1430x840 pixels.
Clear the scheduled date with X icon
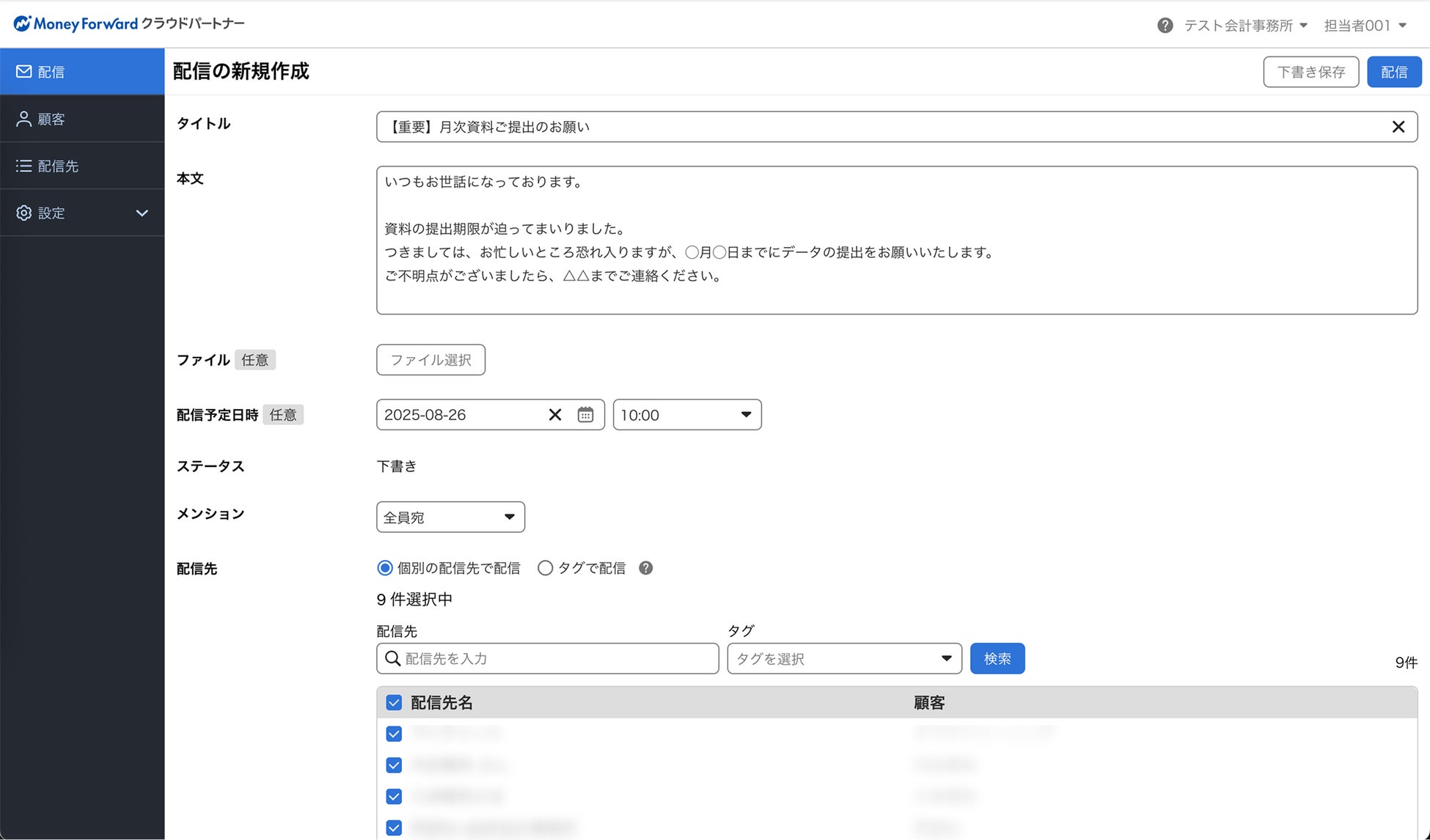point(555,415)
